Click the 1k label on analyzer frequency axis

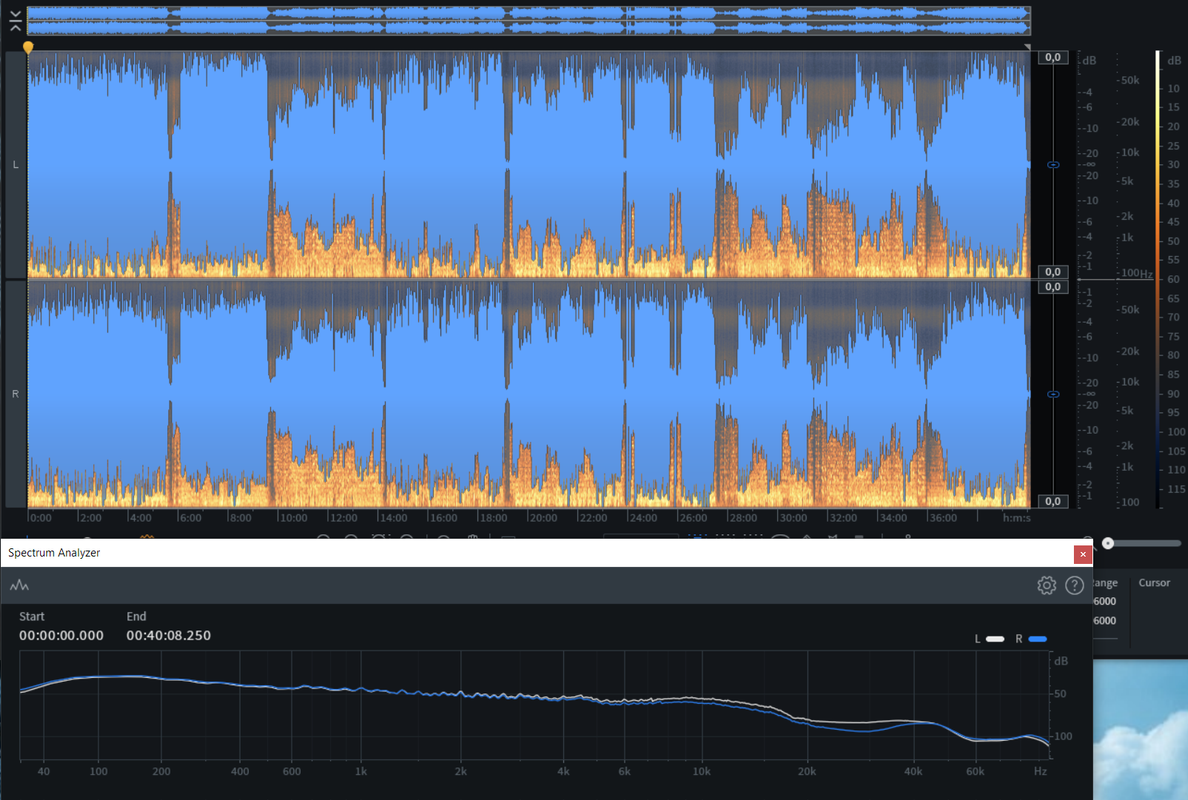361,771
